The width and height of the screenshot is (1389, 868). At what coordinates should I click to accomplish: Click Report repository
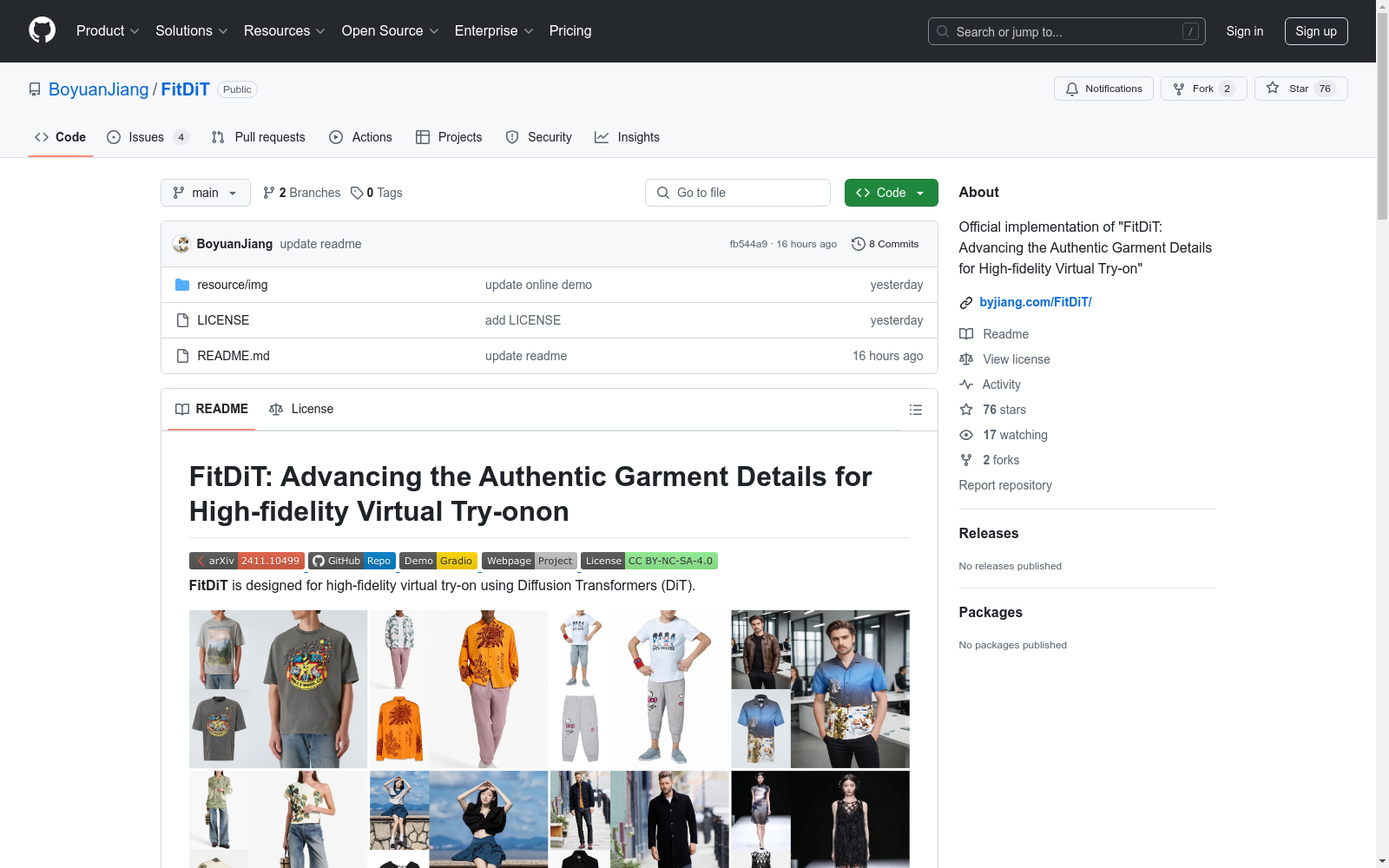(1005, 485)
